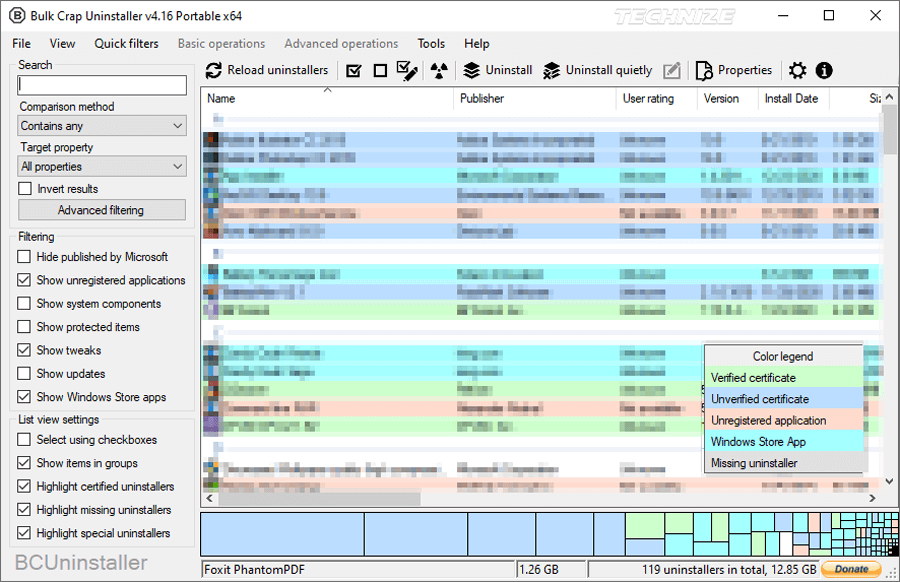Open the Tools menu
The height and width of the screenshot is (582, 900).
point(431,44)
